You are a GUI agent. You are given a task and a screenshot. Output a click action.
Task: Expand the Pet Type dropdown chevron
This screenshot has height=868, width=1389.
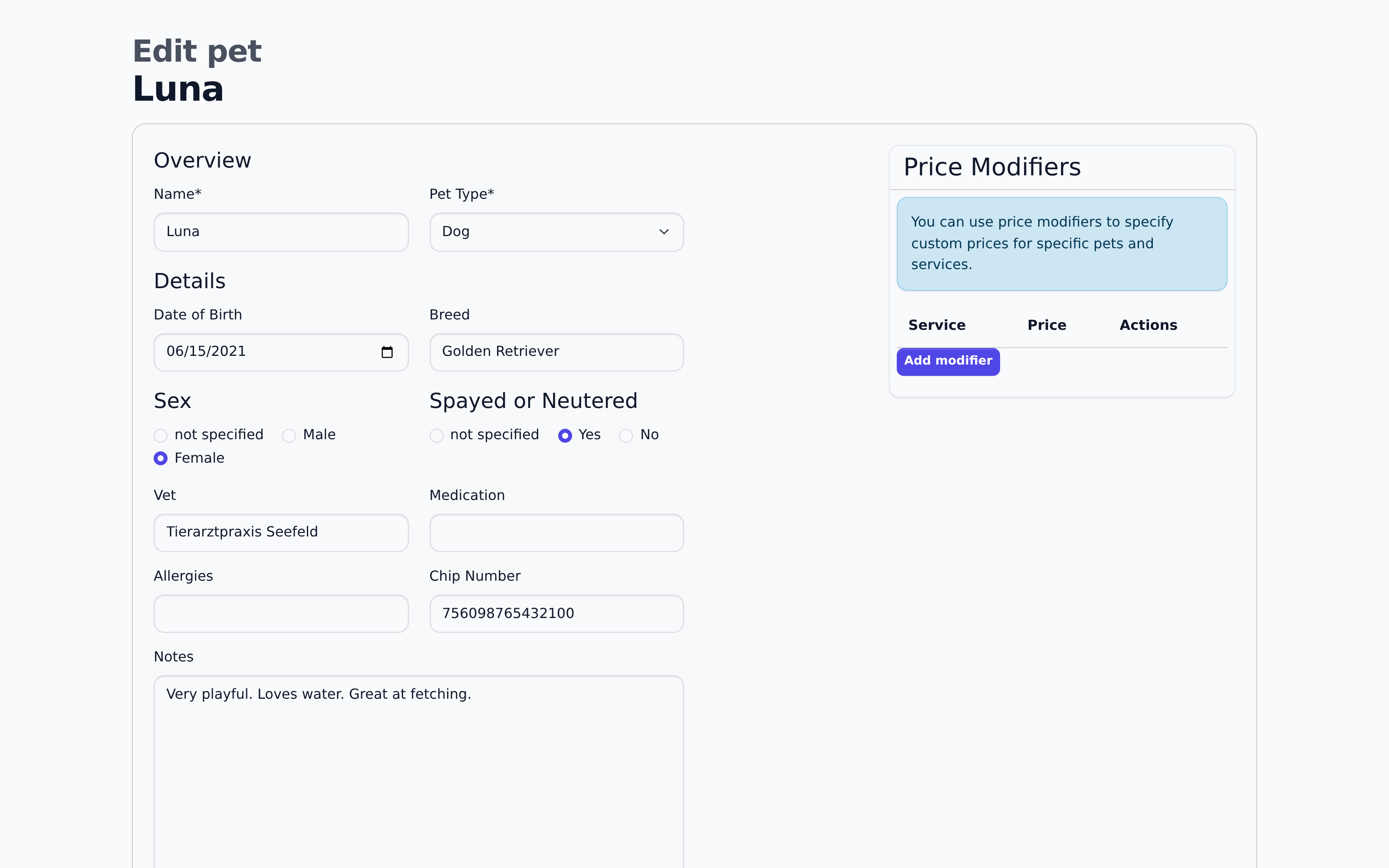coord(664,232)
